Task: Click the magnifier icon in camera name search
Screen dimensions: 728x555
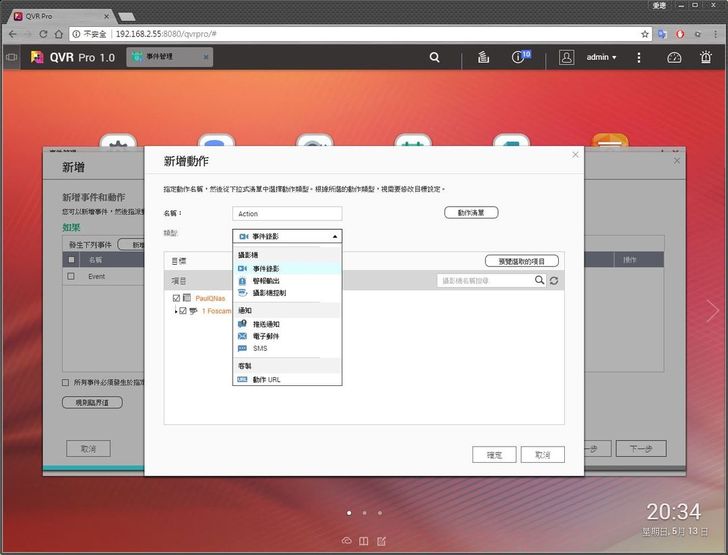Action: coord(540,281)
